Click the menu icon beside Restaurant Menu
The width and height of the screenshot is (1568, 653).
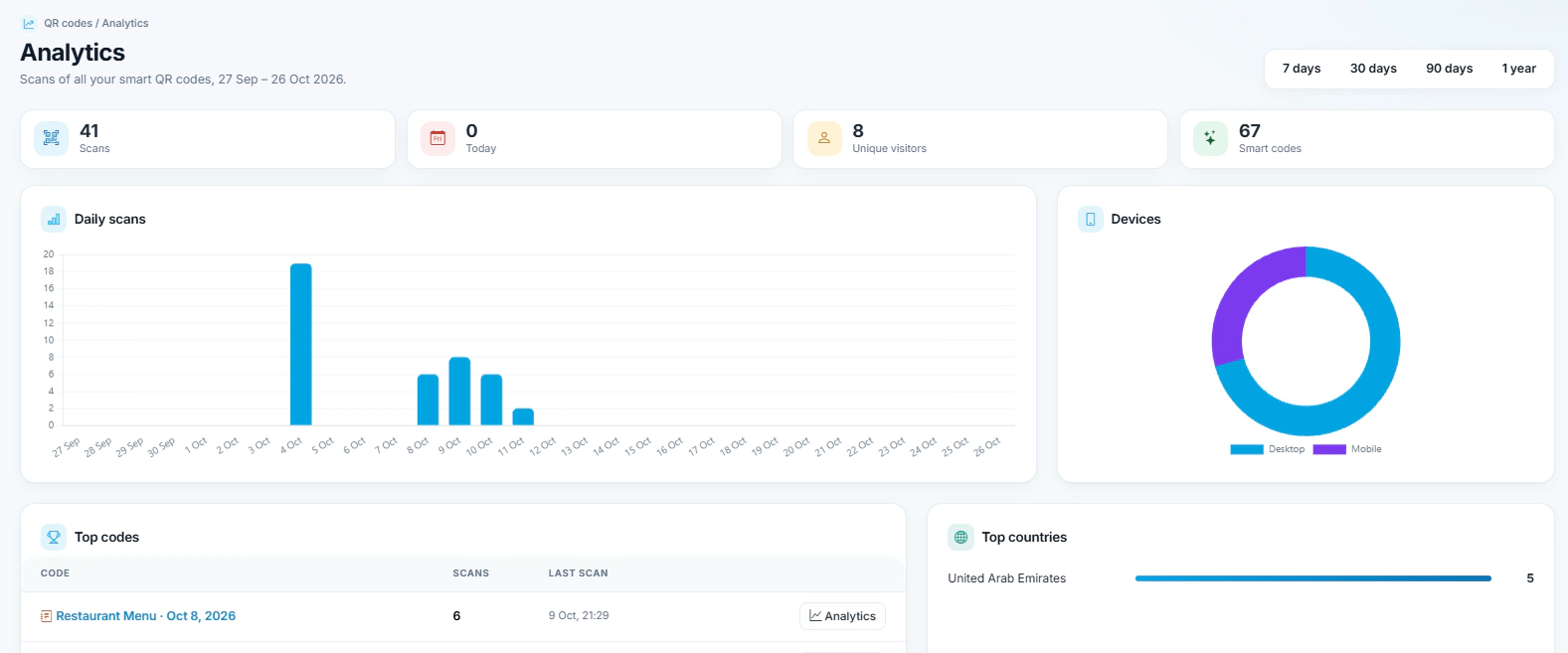[x=46, y=616]
